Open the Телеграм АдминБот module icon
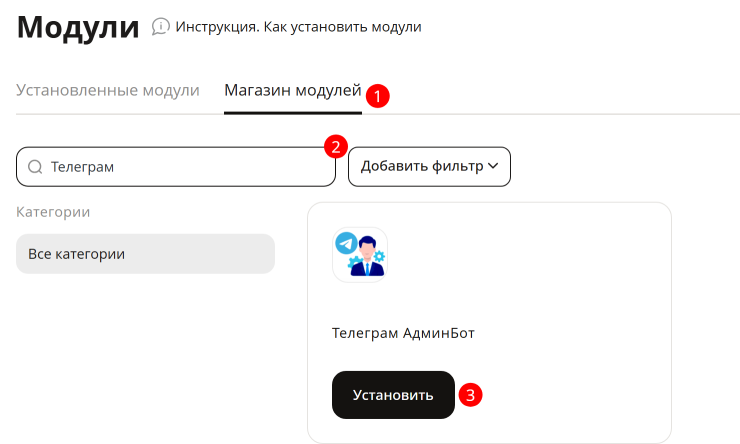 (x=360, y=255)
